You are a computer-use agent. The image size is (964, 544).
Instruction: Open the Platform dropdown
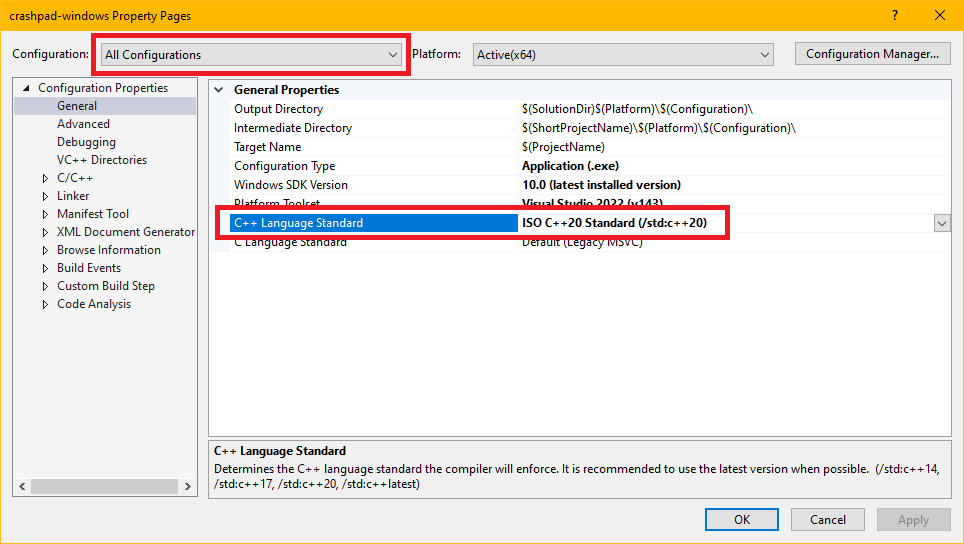click(x=623, y=55)
